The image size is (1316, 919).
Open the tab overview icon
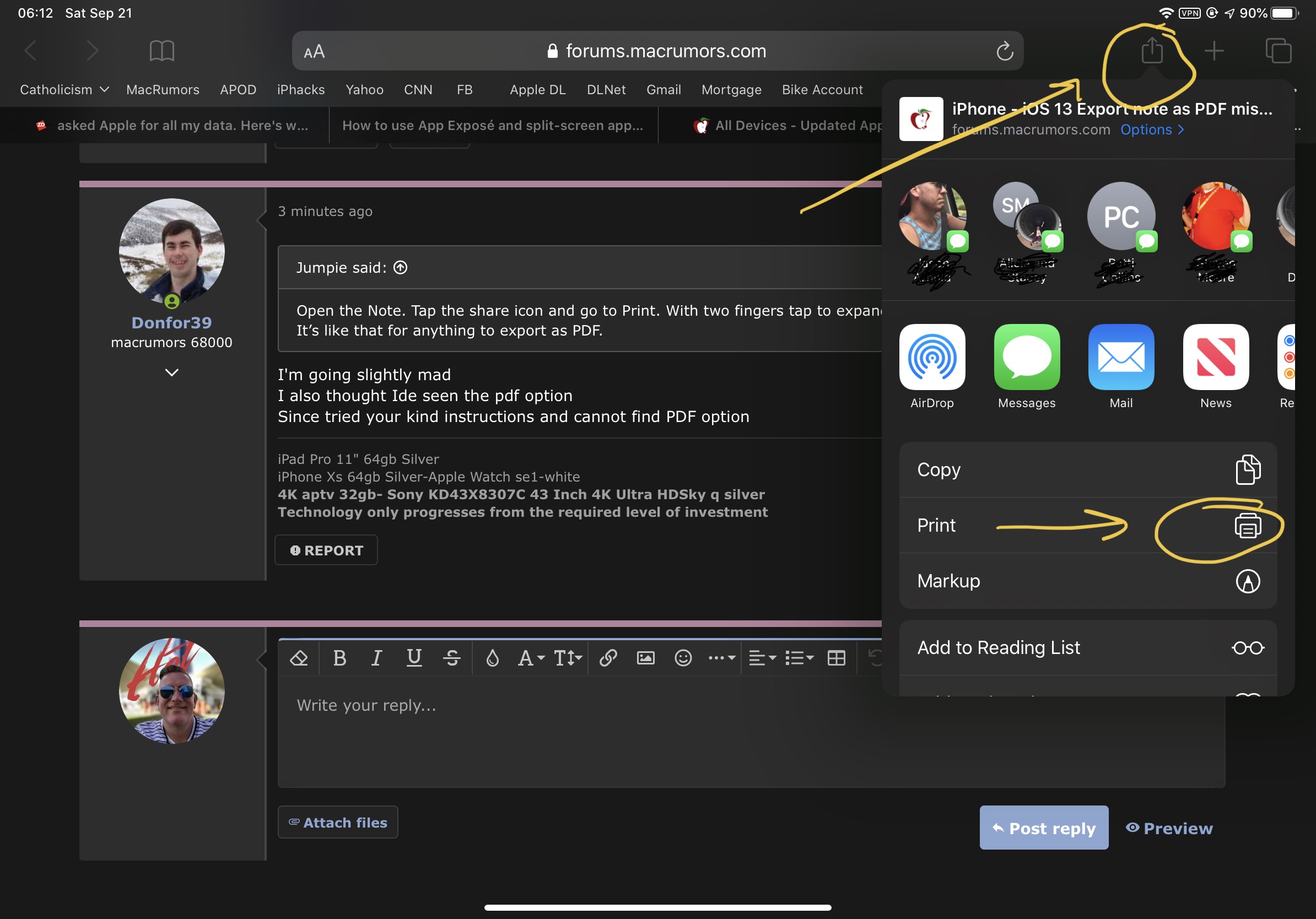point(1278,51)
